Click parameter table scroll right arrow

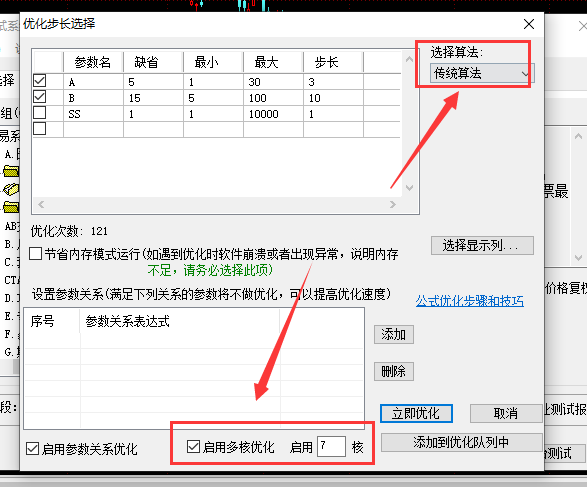[x=393, y=204]
